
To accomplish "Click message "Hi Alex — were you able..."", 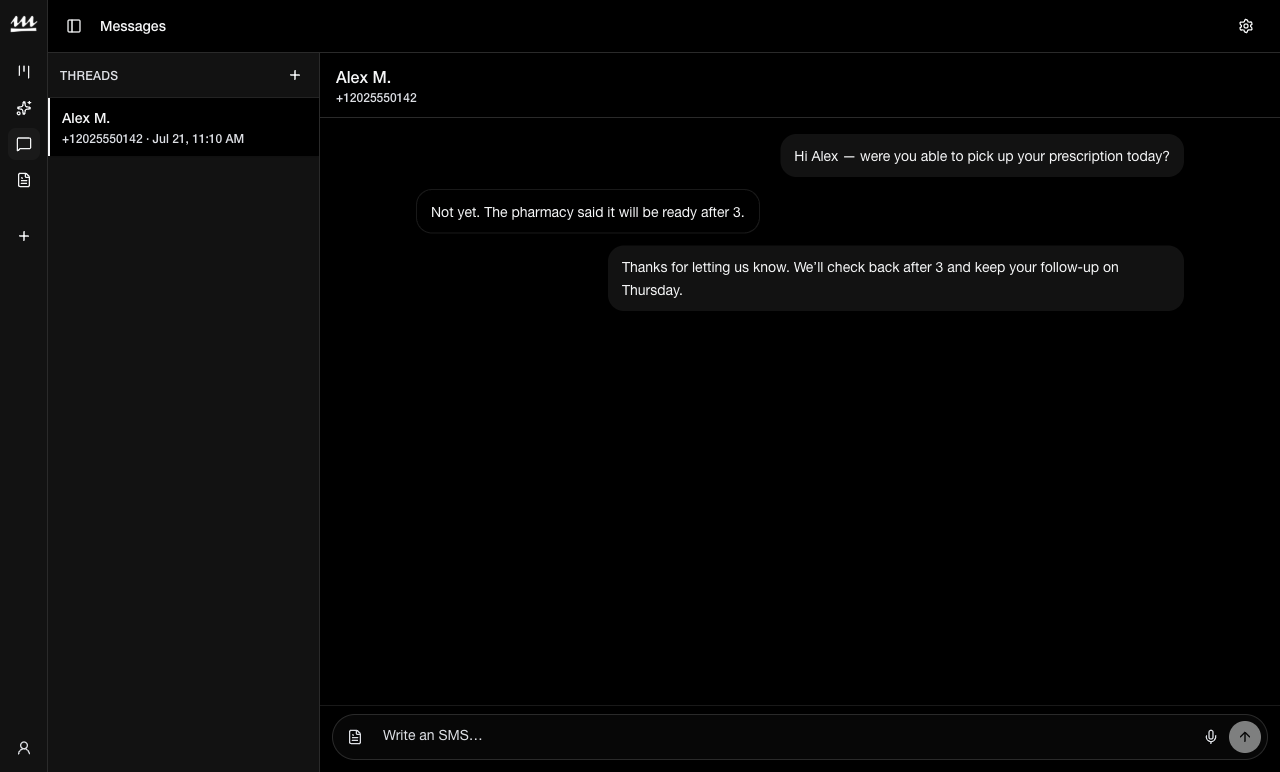I will 982,156.
